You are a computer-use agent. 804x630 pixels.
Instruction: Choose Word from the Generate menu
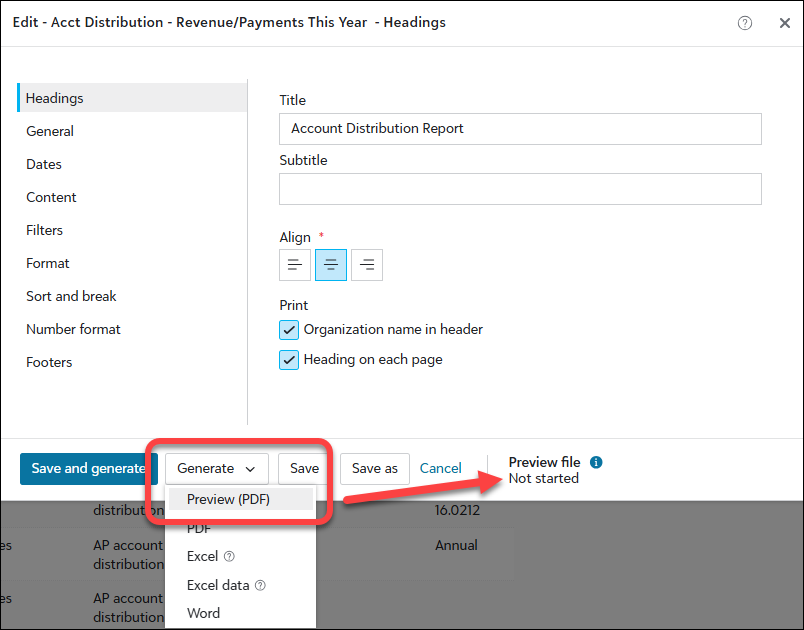point(203,613)
